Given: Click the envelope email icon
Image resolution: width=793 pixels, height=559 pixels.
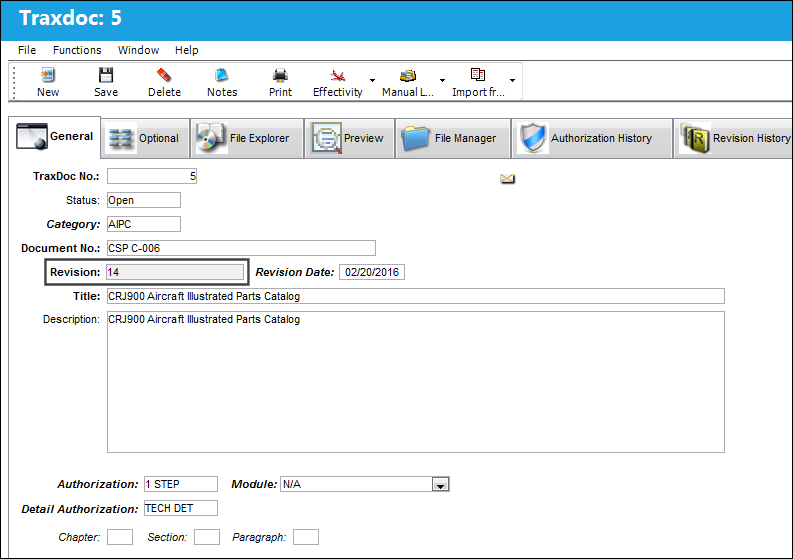Looking at the screenshot, I should (x=507, y=179).
